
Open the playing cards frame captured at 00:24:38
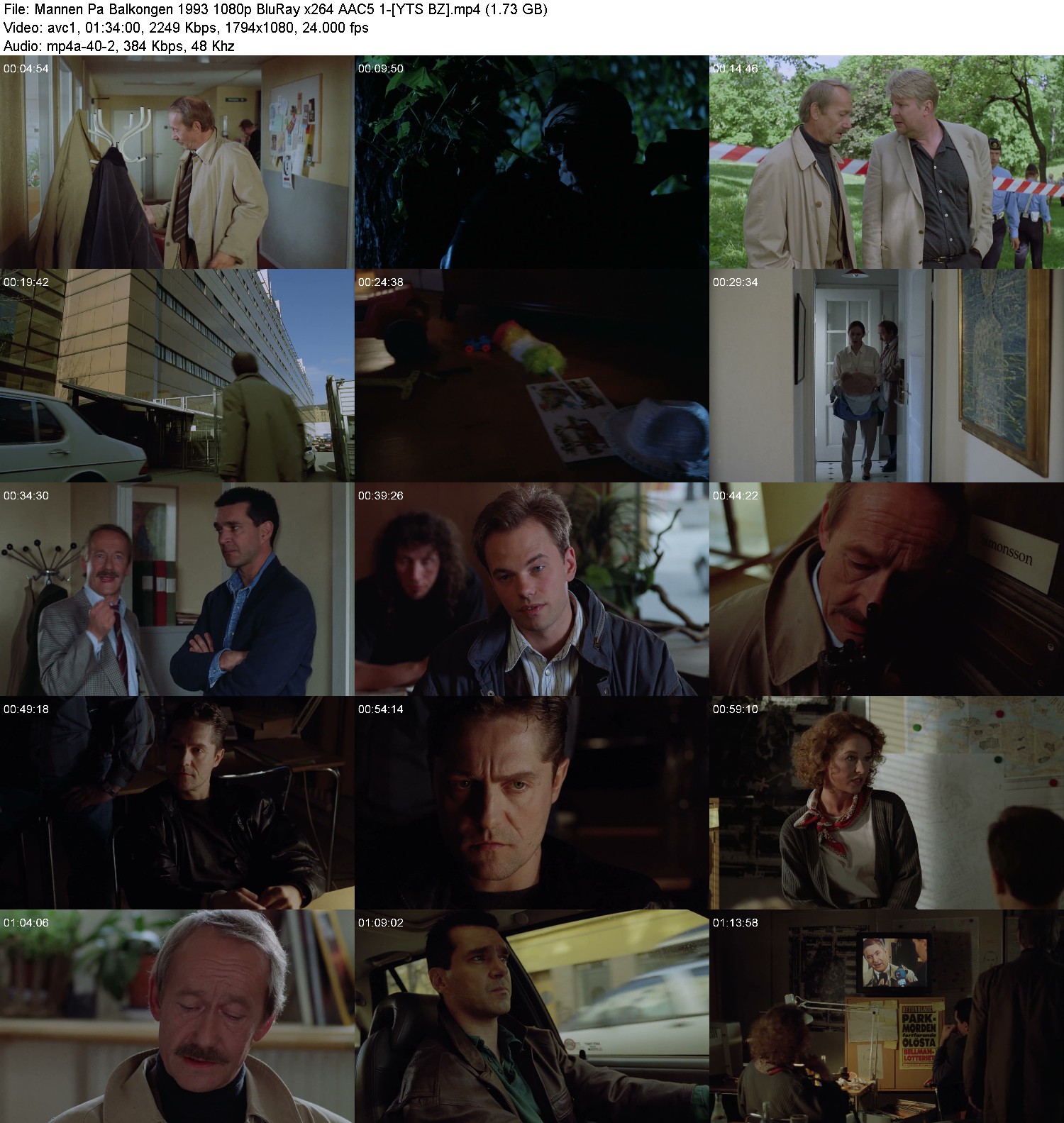[532, 375]
